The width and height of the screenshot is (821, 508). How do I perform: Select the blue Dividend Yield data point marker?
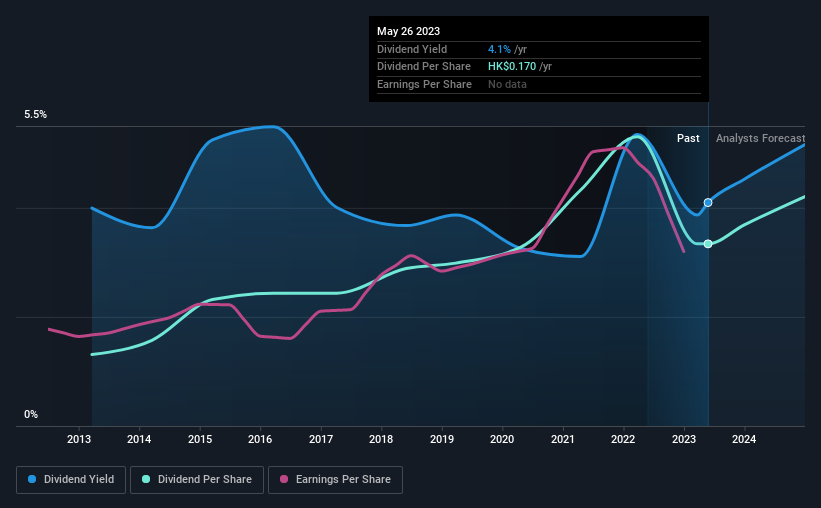(708, 203)
